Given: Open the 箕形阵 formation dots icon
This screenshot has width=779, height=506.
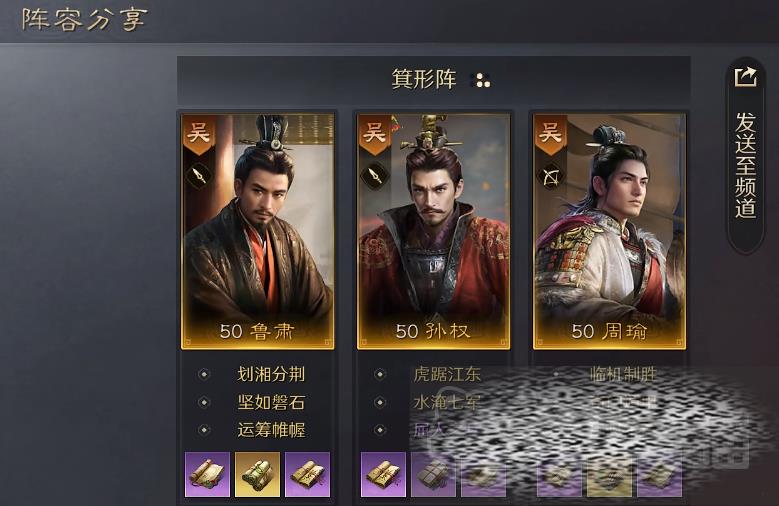Looking at the screenshot, I should [482, 81].
